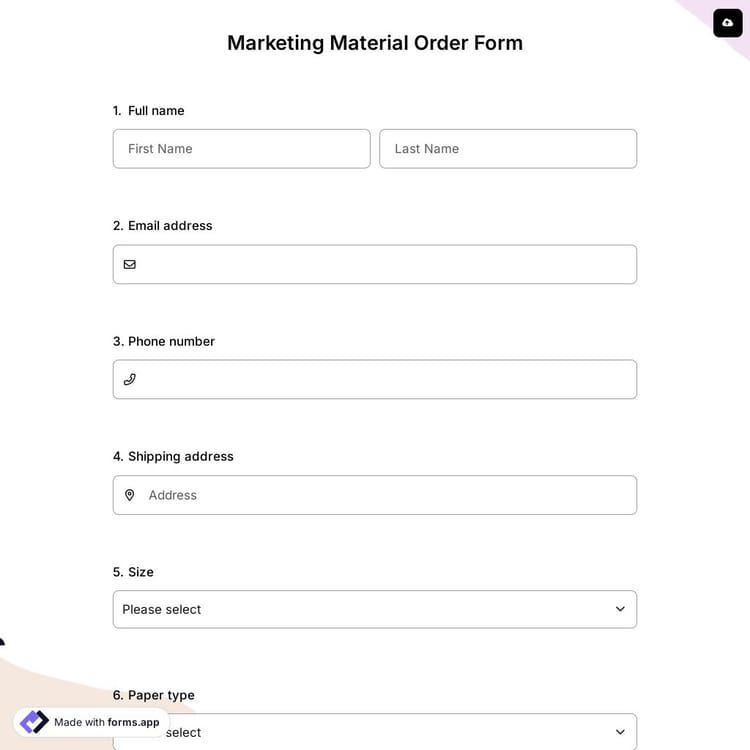Click the 'Full name' question label
Image resolution: width=750 pixels, height=750 pixels.
point(156,111)
